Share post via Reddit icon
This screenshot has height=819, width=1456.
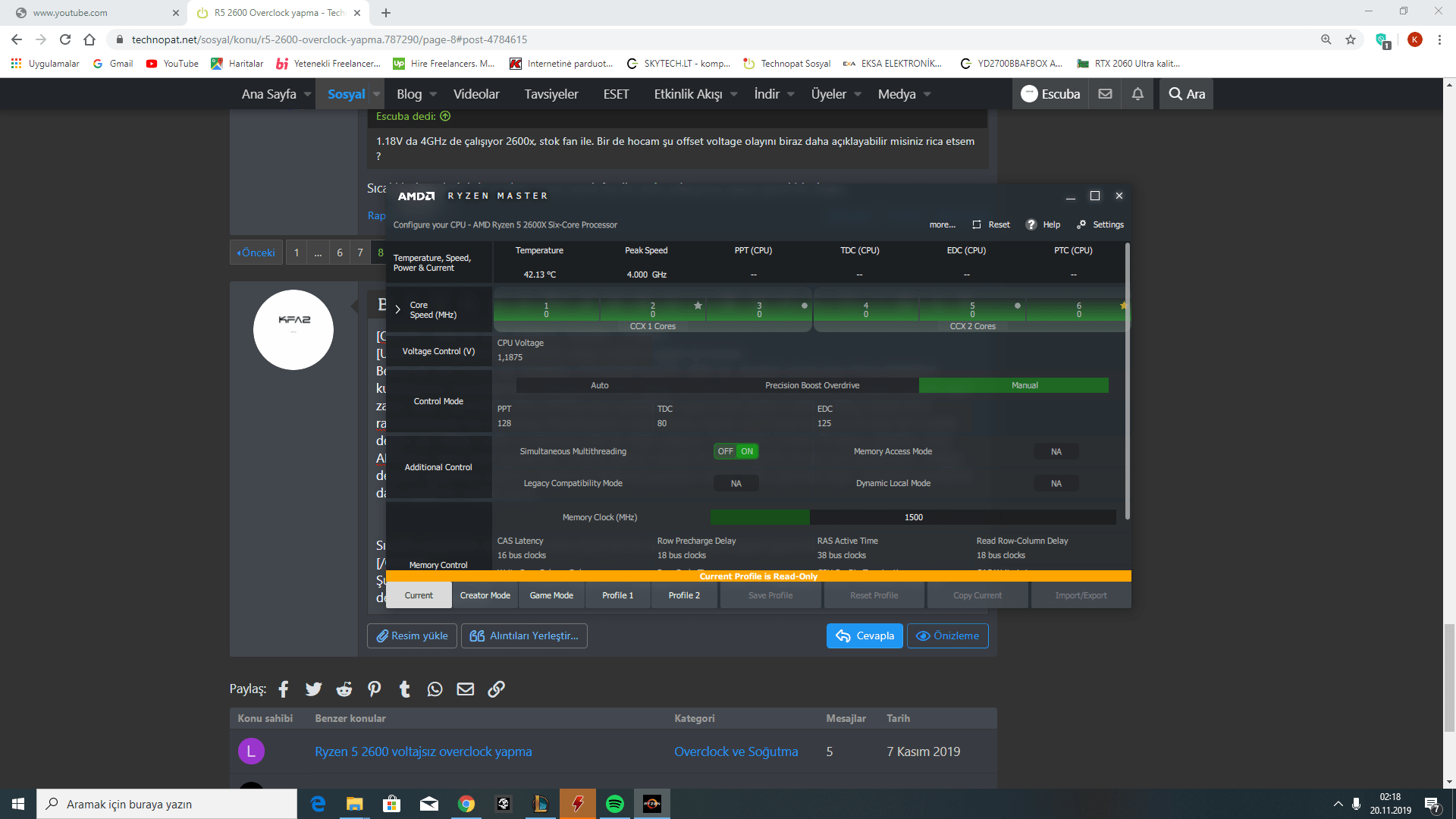[344, 689]
